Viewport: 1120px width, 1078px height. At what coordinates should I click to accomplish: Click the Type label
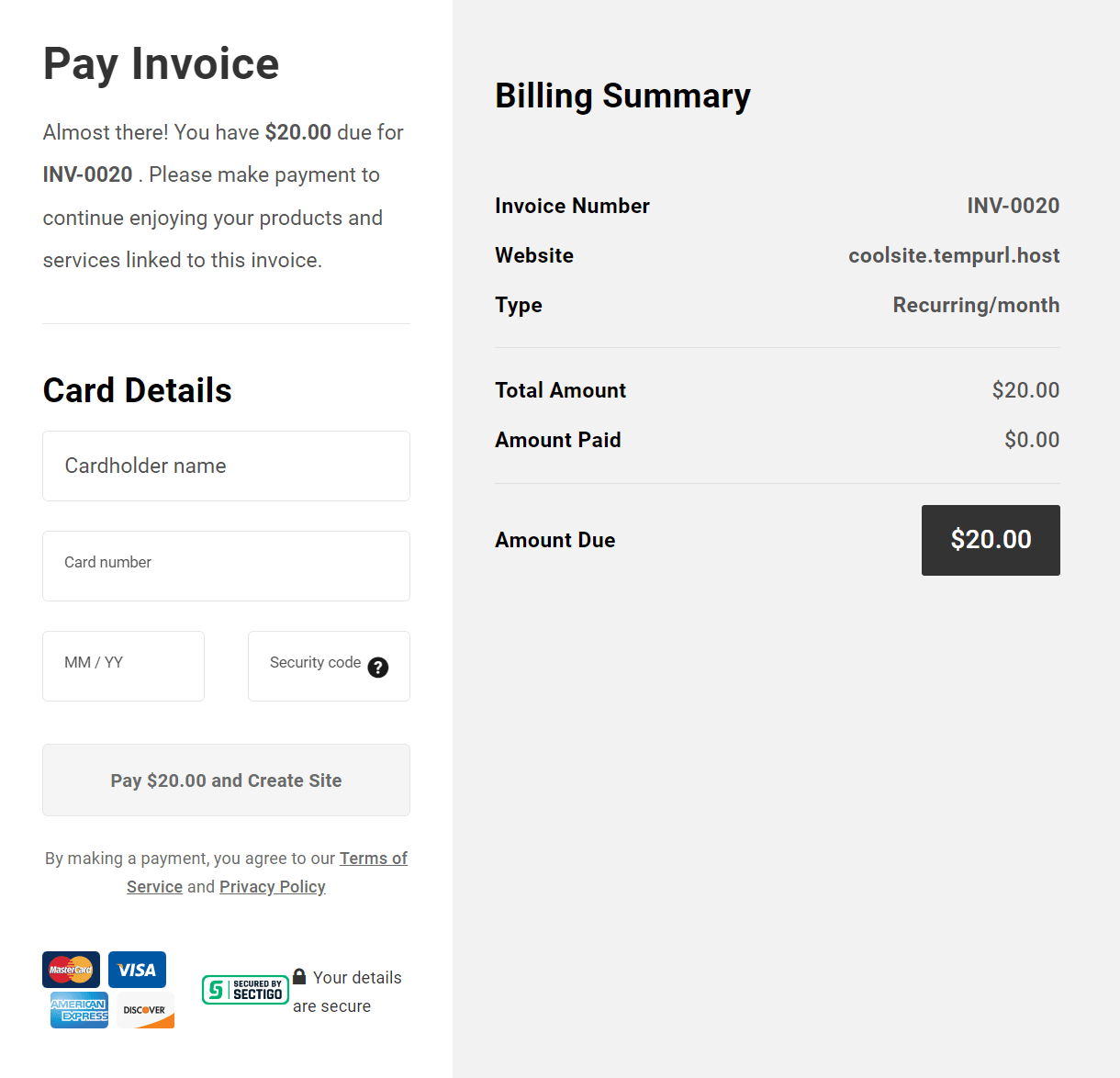(519, 305)
